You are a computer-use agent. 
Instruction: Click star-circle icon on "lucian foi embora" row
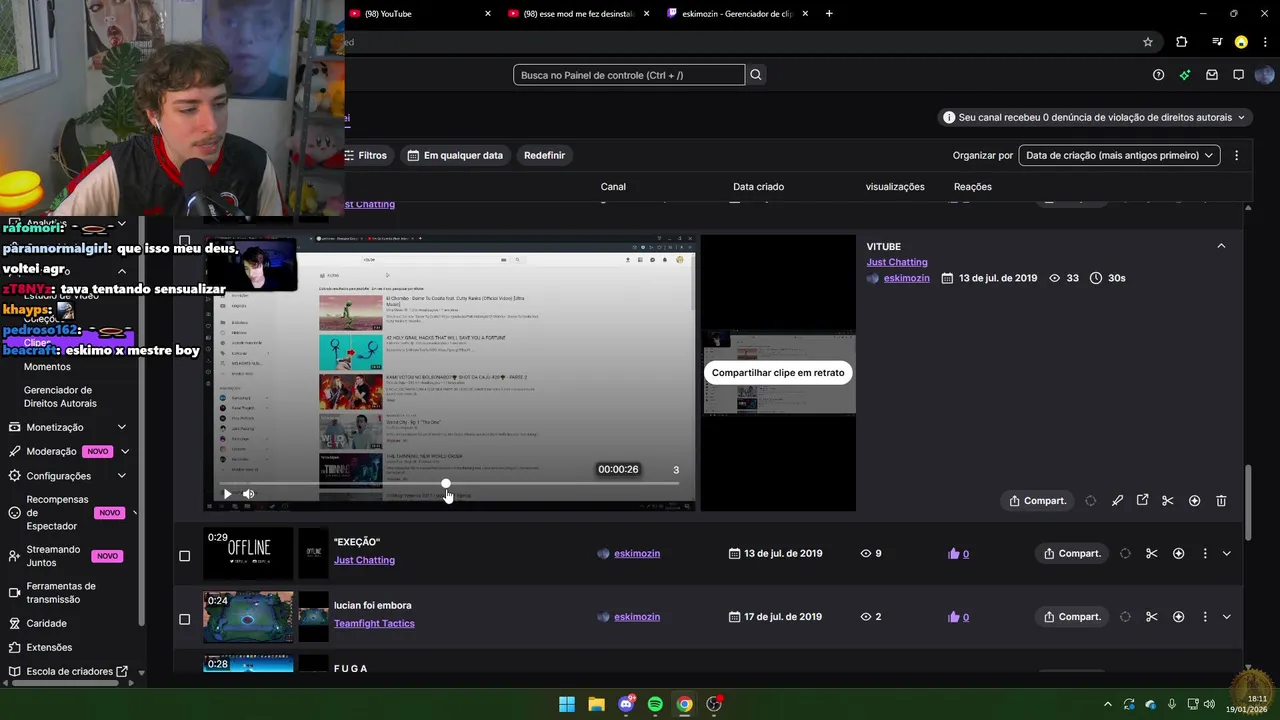[1178, 617]
